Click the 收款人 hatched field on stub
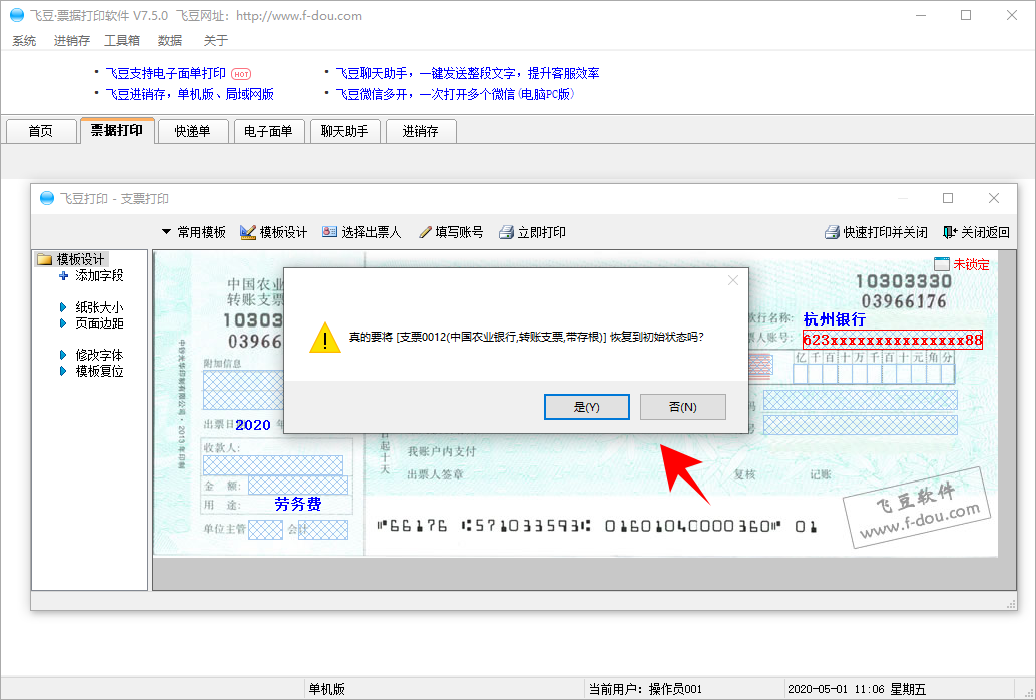The width and height of the screenshot is (1036, 700). point(273,465)
